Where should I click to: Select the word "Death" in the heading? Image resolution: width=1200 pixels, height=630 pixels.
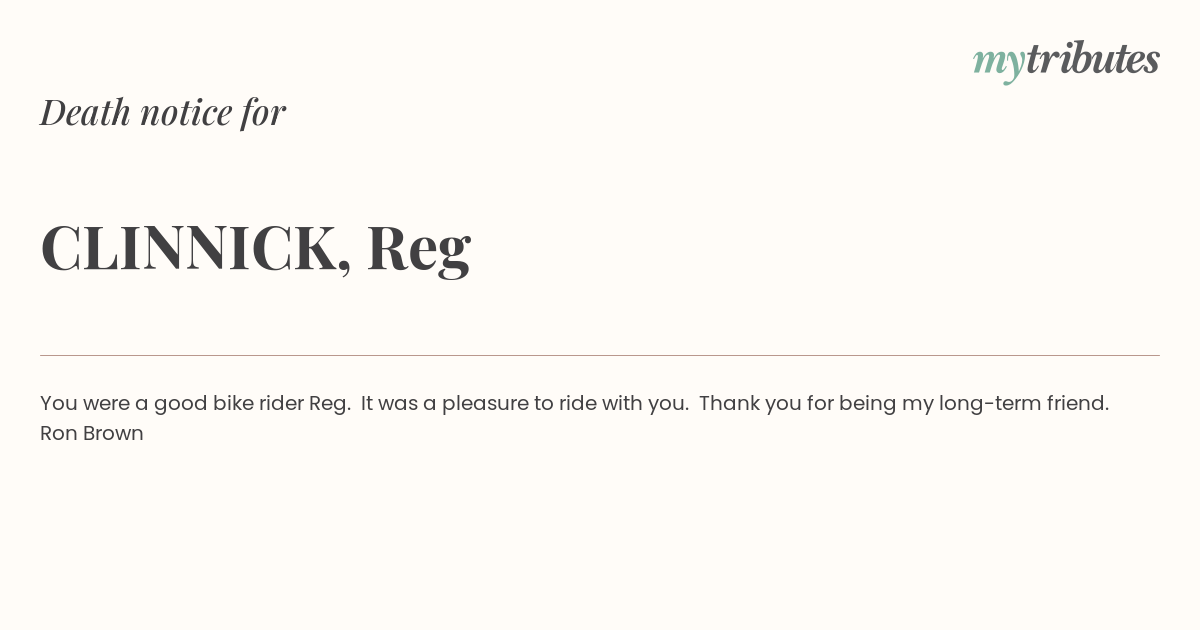point(85,112)
